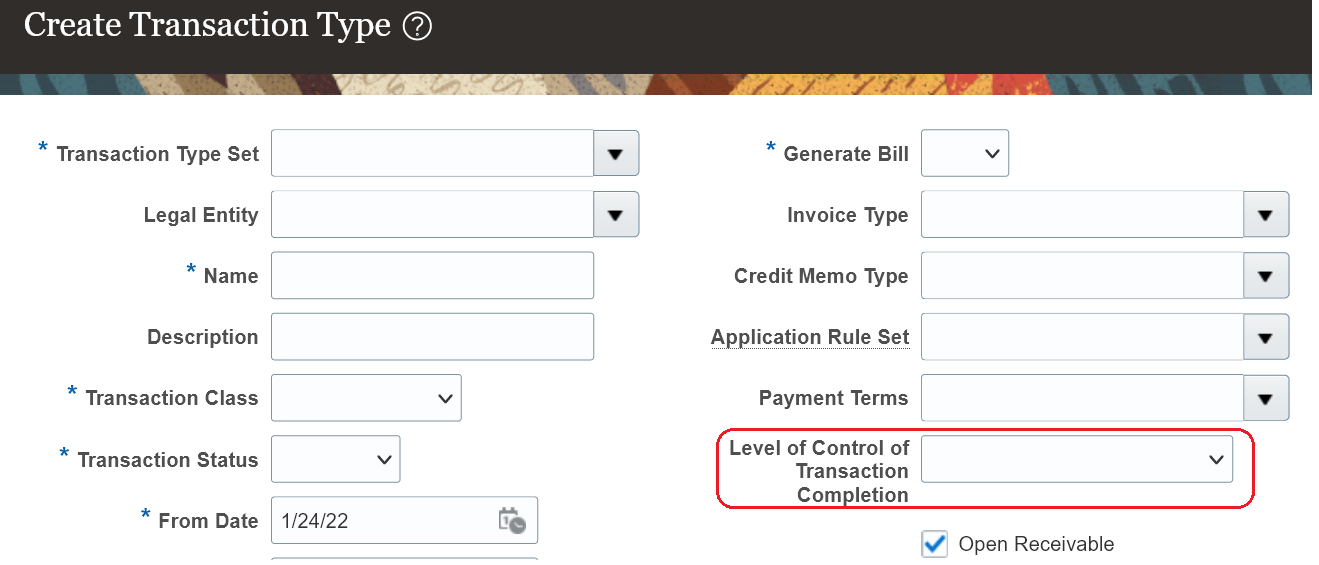Open Level of Control of Transaction Completion dropdown
The height and width of the screenshot is (565, 1319).
[x=1076, y=460]
